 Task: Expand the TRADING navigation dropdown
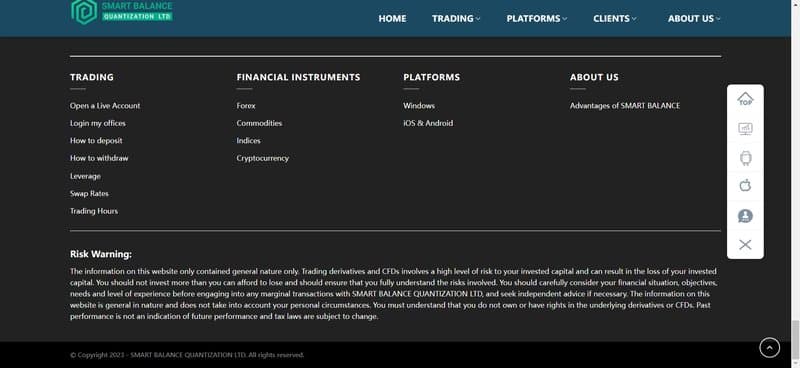(456, 18)
